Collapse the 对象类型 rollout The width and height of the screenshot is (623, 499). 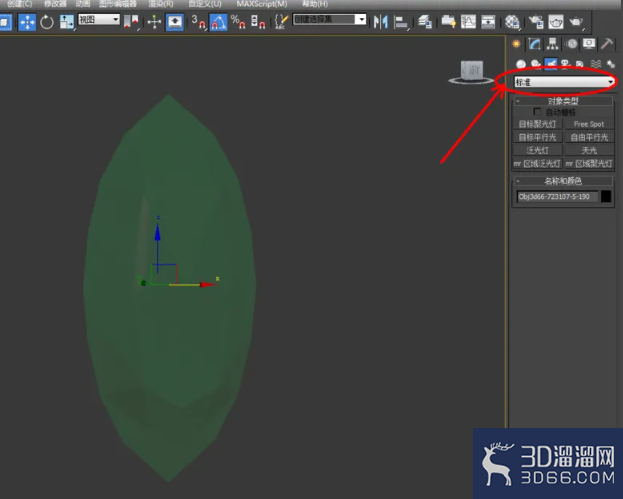pos(563,101)
